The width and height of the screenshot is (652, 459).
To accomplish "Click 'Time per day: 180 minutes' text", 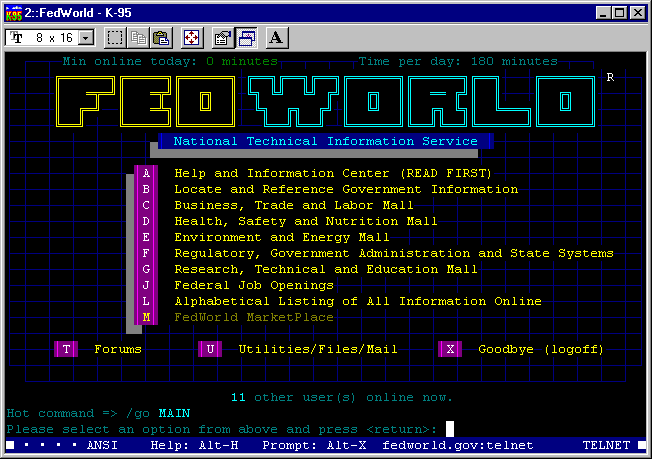I will point(458,62).
